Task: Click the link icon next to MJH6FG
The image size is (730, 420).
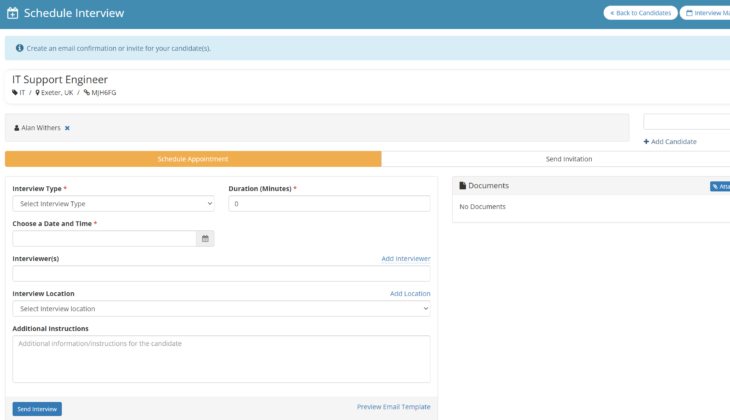Action: 86,93
